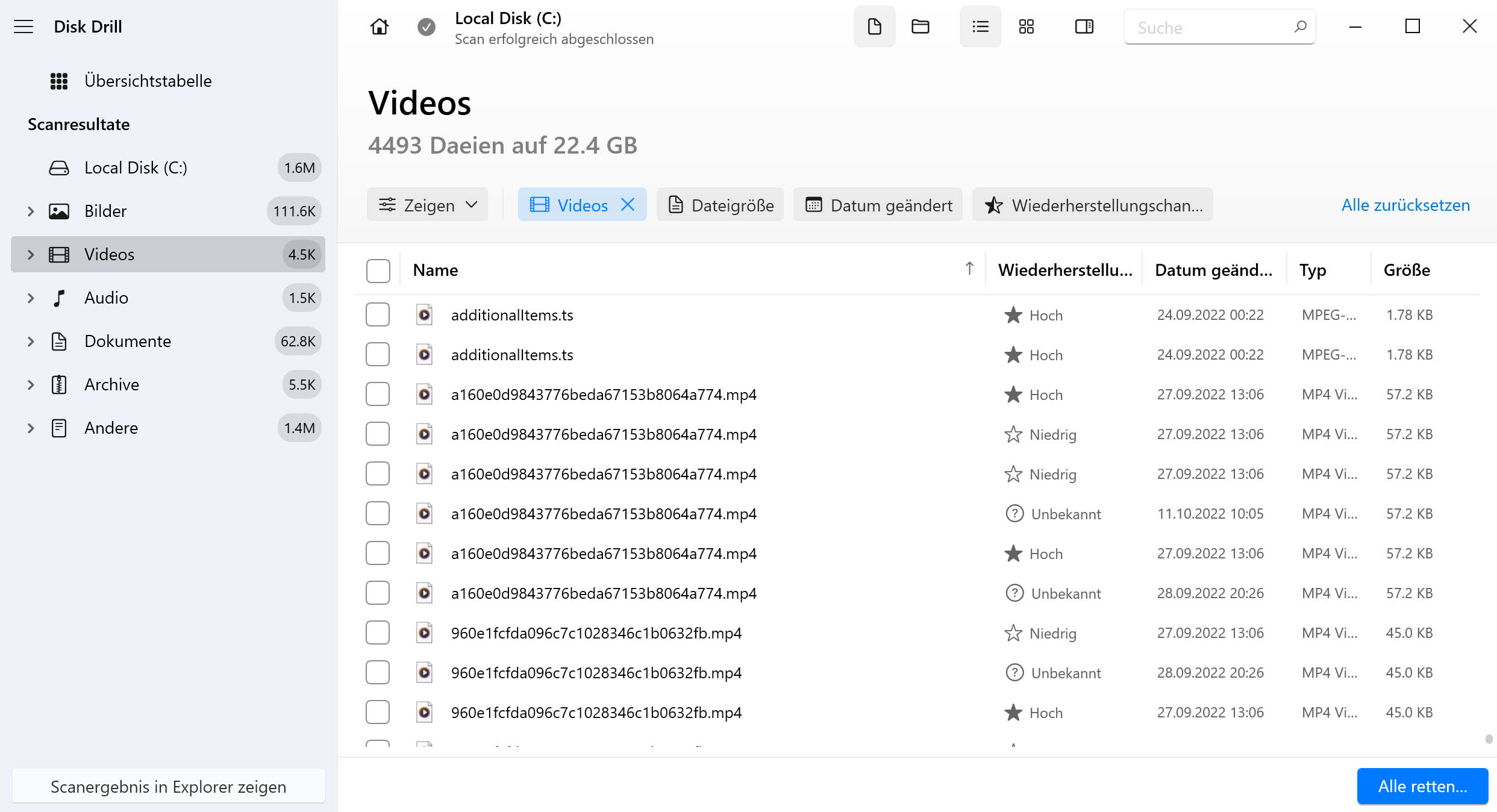This screenshot has width=1497, height=812.
Task: Open the Wiederherstellungschancen filter
Action: tap(1093, 205)
